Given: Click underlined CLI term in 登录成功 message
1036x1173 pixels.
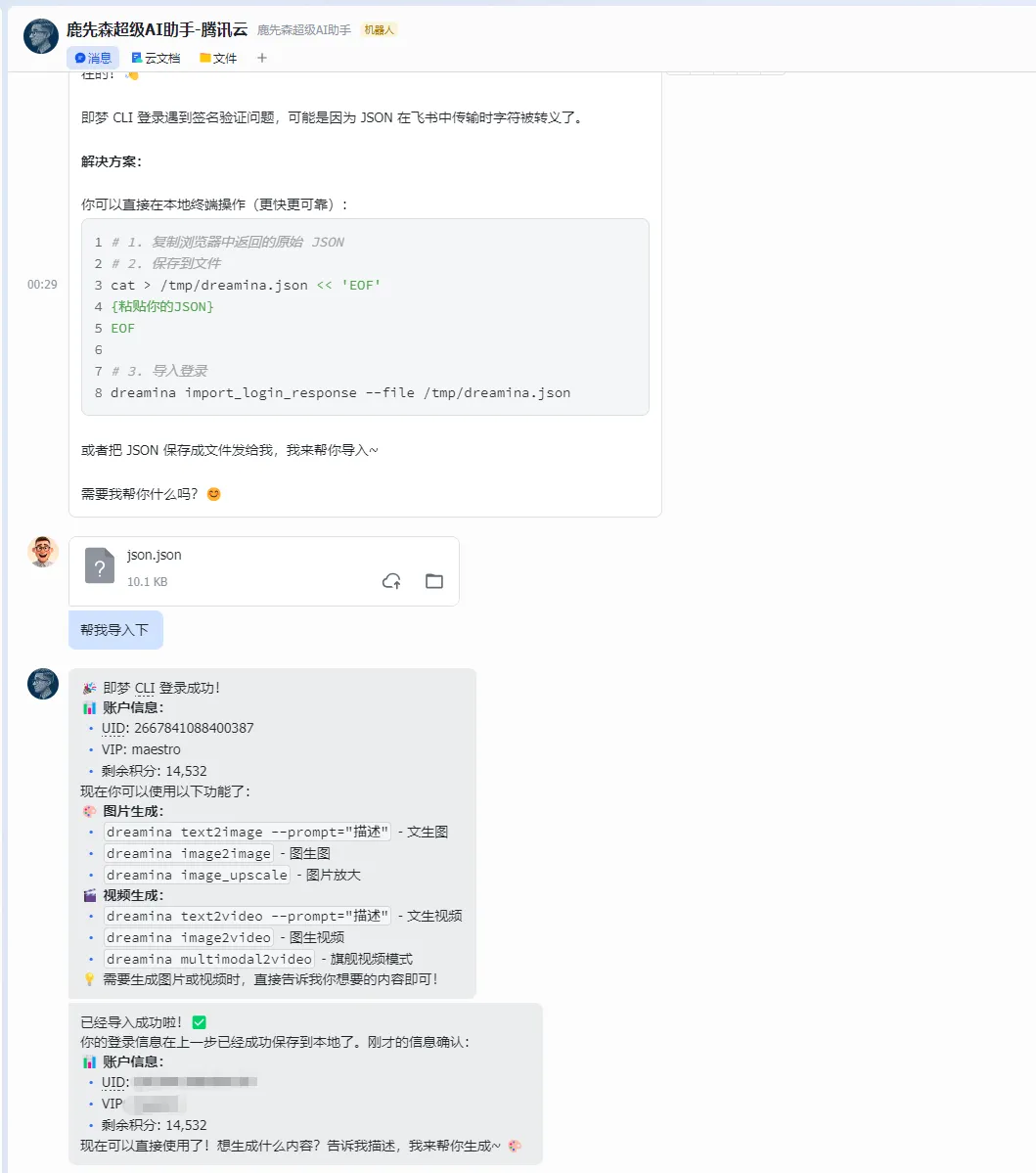Looking at the screenshot, I should tap(145, 688).
